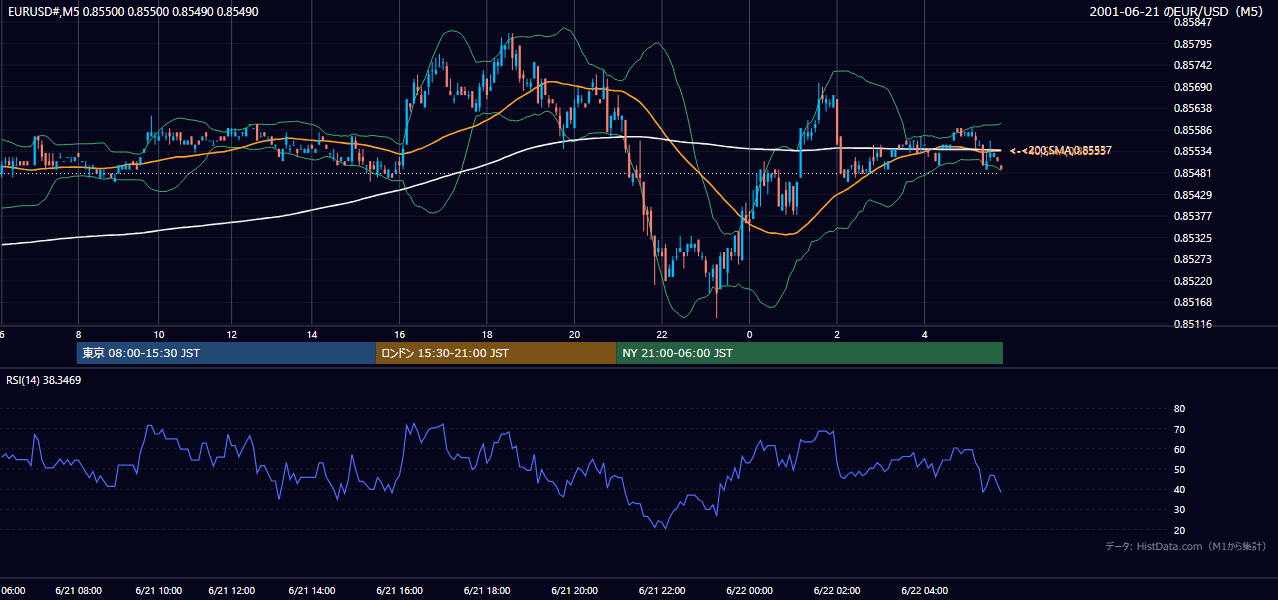The width and height of the screenshot is (1278, 600).
Task: Click price axis value 0.85795
Action: coord(1193,44)
